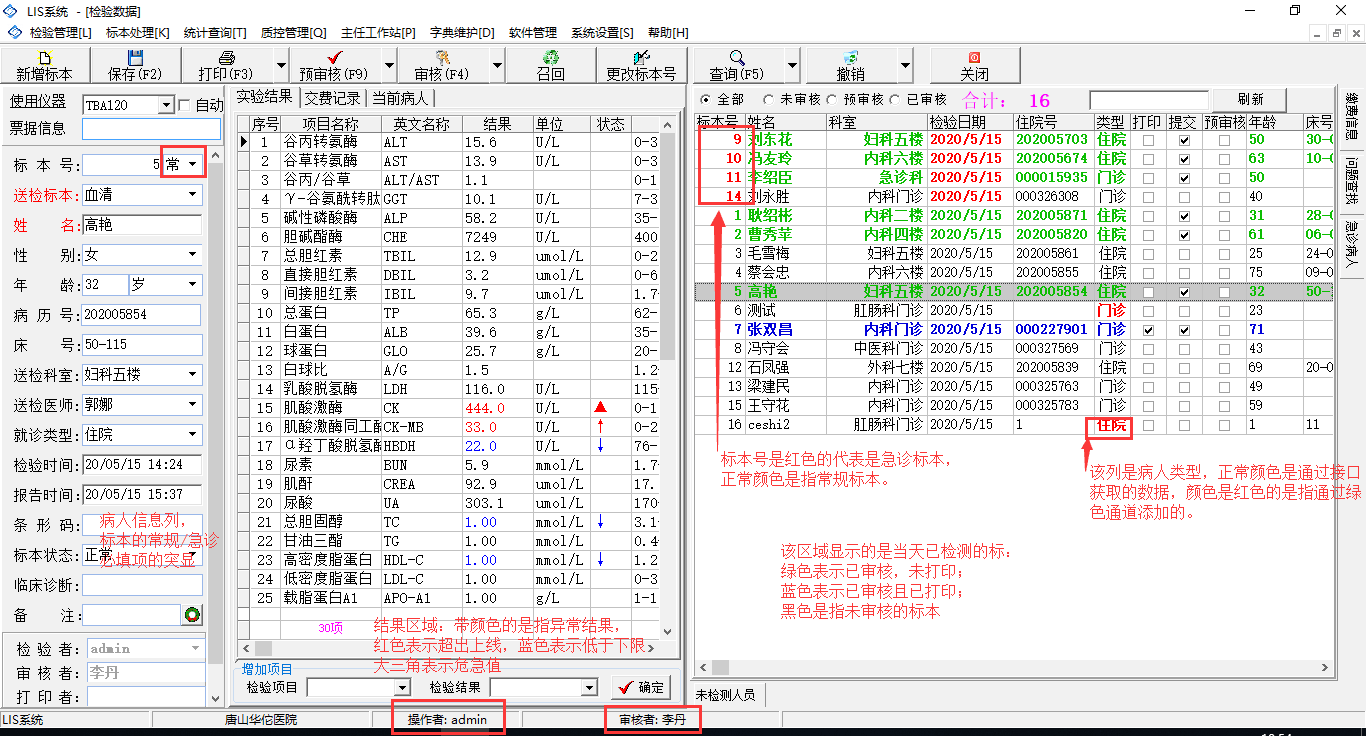Click the 撤销 undo toolbar button
The image size is (1366, 736).
tap(851, 65)
